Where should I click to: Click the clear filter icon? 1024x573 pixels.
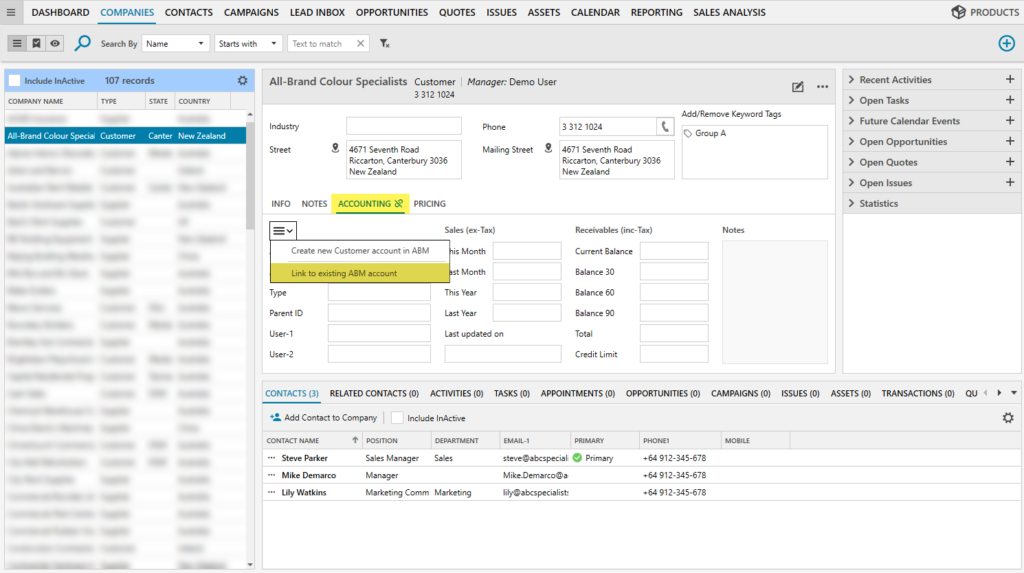pyautogui.click(x=385, y=44)
